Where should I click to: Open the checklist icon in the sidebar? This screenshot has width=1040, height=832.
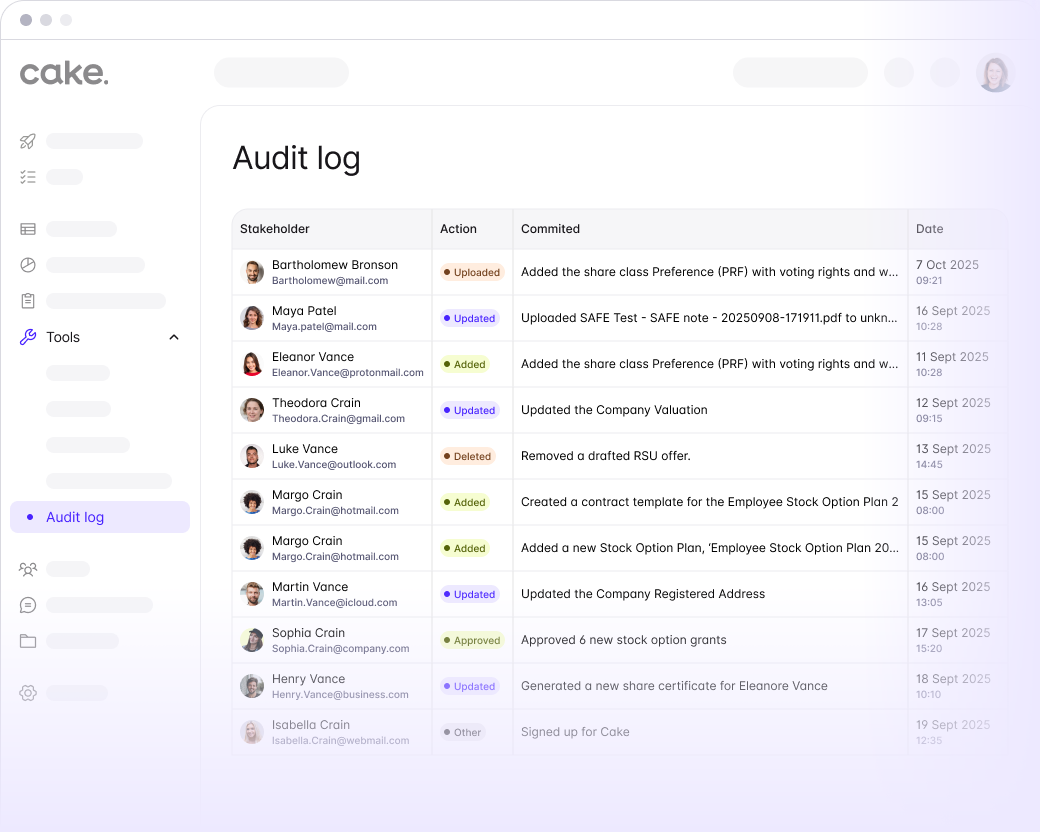[x=27, y=177]
